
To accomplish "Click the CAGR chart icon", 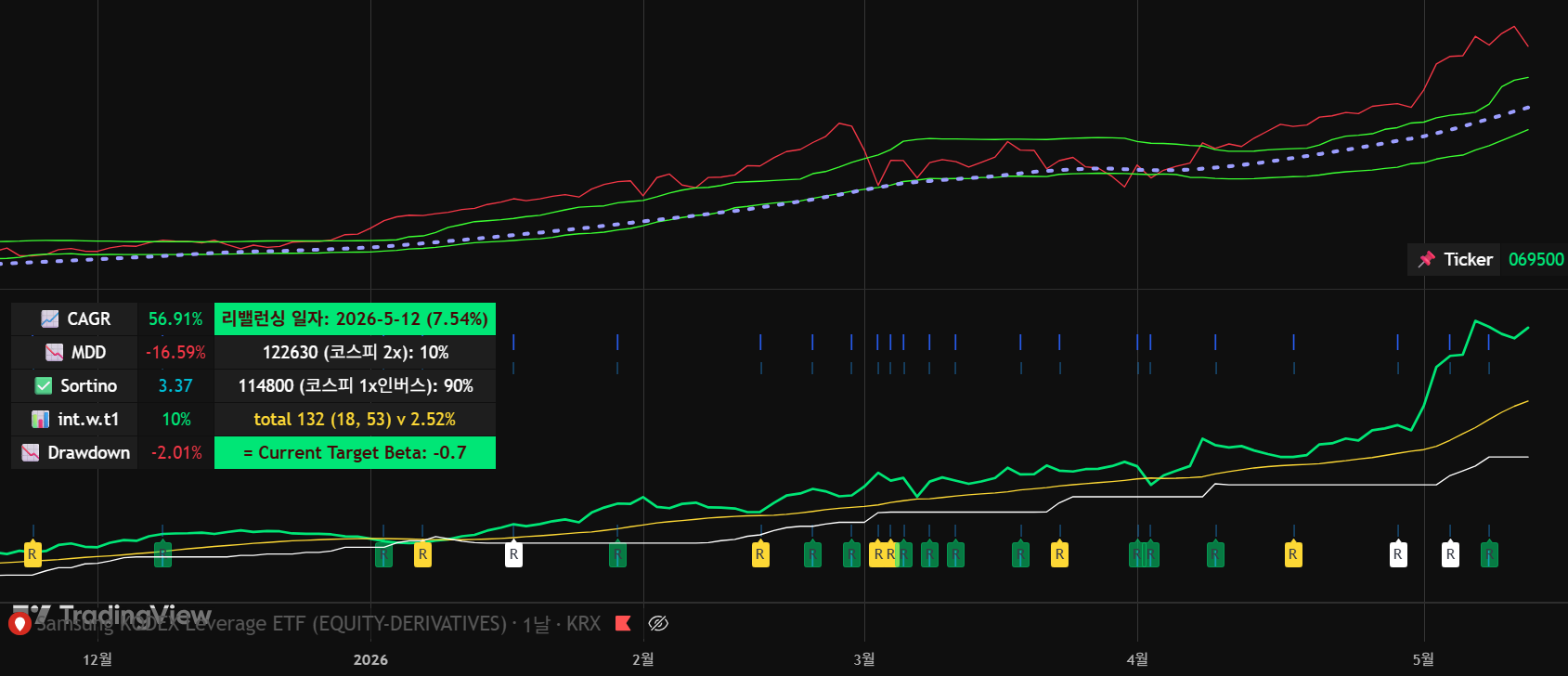I will click(x=50, y=319).
